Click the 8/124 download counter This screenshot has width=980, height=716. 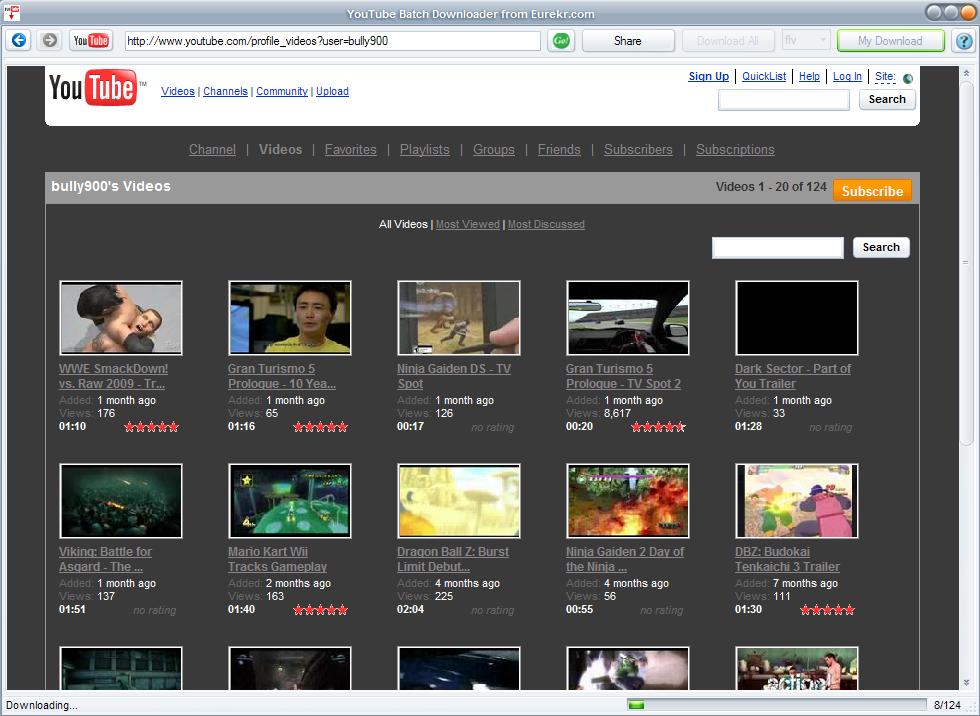948,705
